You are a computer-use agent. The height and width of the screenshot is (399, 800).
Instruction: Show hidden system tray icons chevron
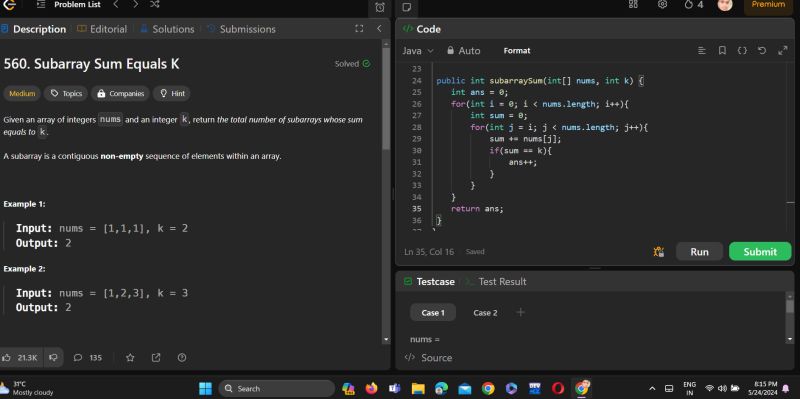pos(652,389)
